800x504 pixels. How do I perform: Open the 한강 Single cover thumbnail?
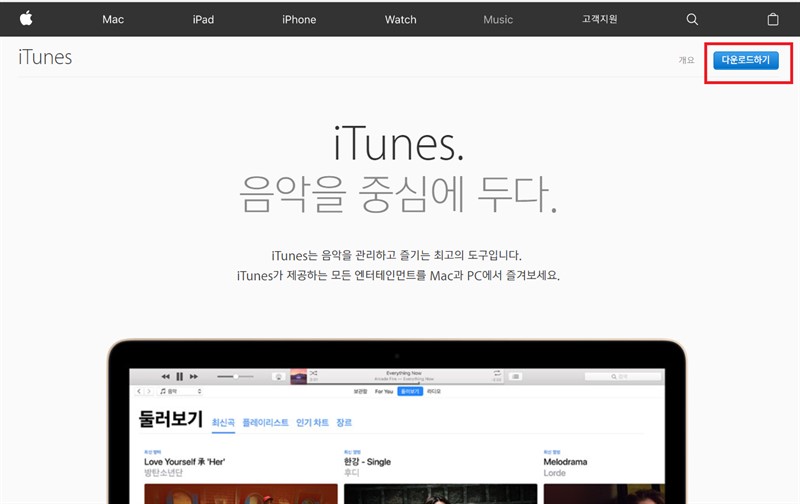tap(440, 494)
